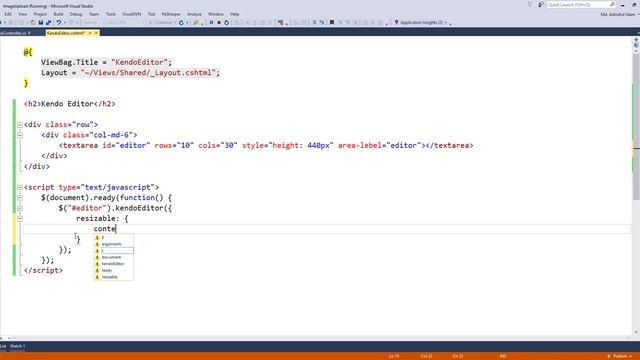Collapse the div col-md-6 block
This screenshot has height=360, width=640.
20,135
